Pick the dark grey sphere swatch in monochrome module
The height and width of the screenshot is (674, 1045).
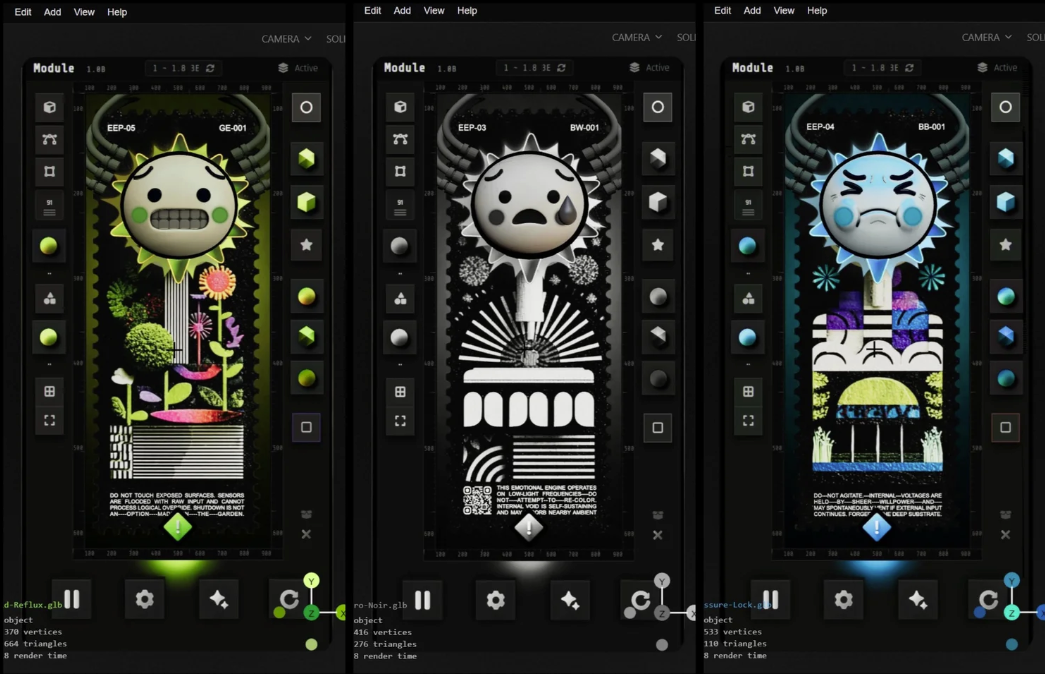[658, 379]
